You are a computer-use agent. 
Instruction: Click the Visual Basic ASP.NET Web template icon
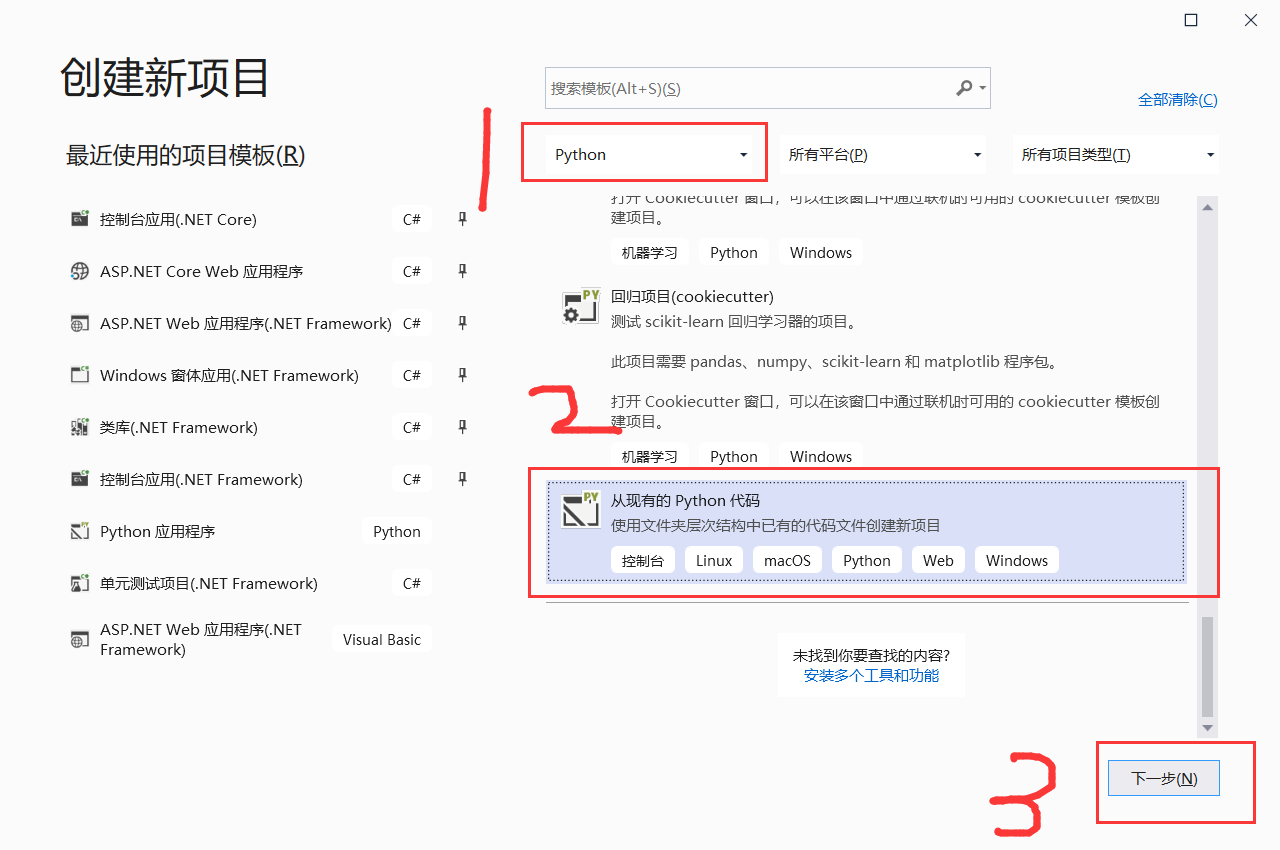click(80, 640)
